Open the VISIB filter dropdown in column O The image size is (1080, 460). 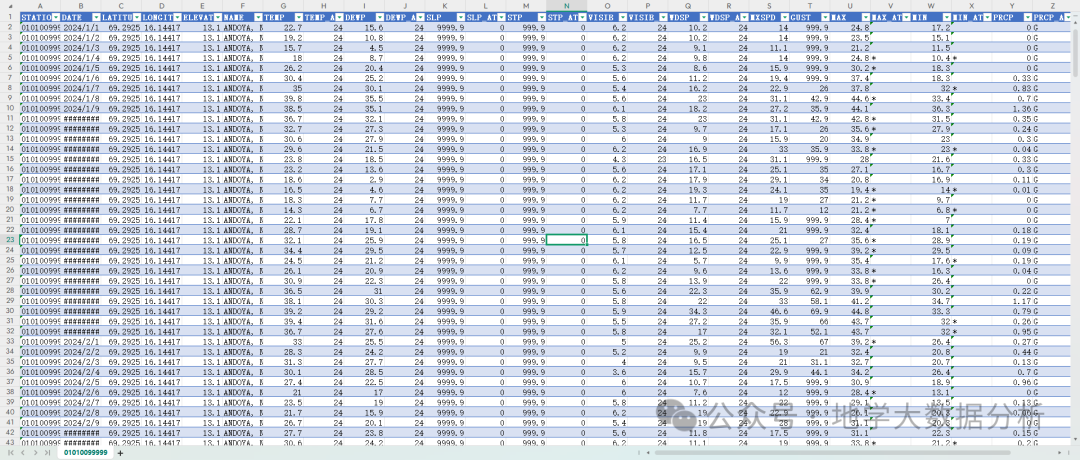coord(622,16)
